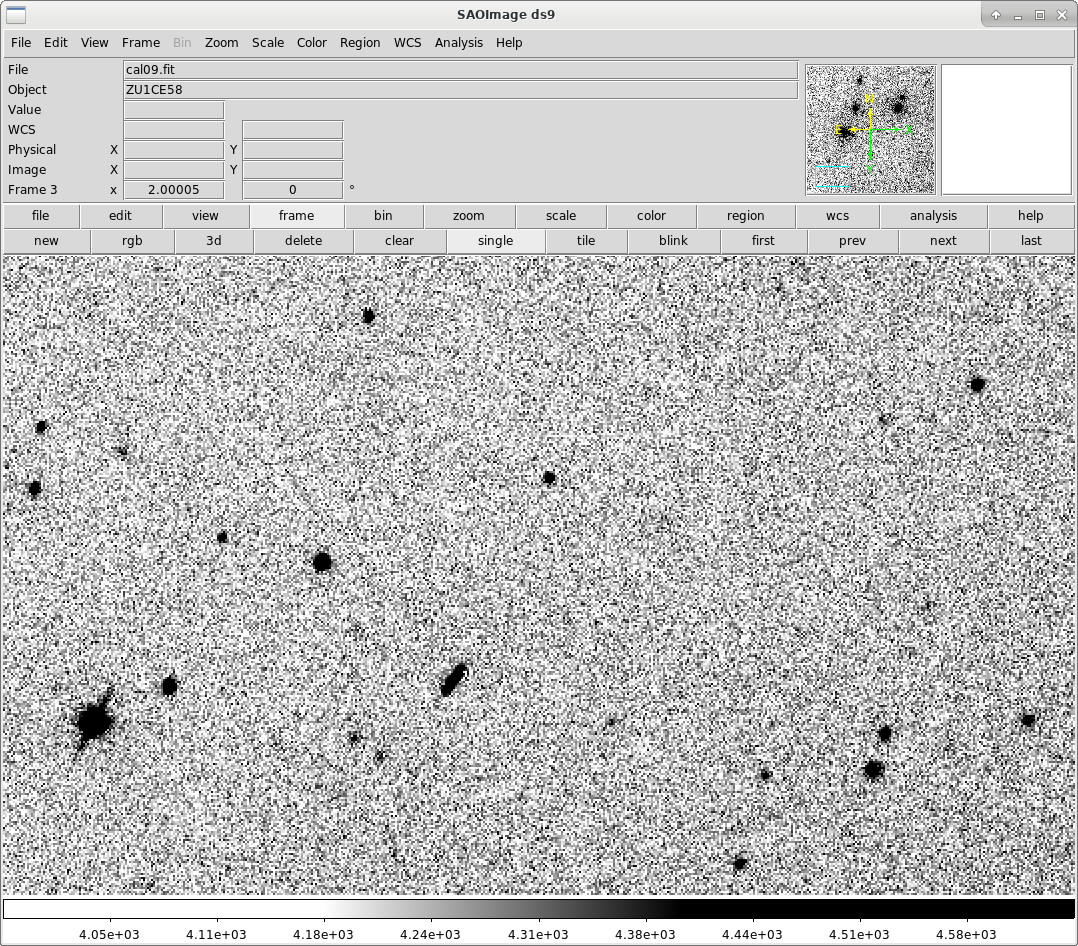The image size is (1078, 946).
Task: Go to the last frame
Action: (x=1031, y=241)
